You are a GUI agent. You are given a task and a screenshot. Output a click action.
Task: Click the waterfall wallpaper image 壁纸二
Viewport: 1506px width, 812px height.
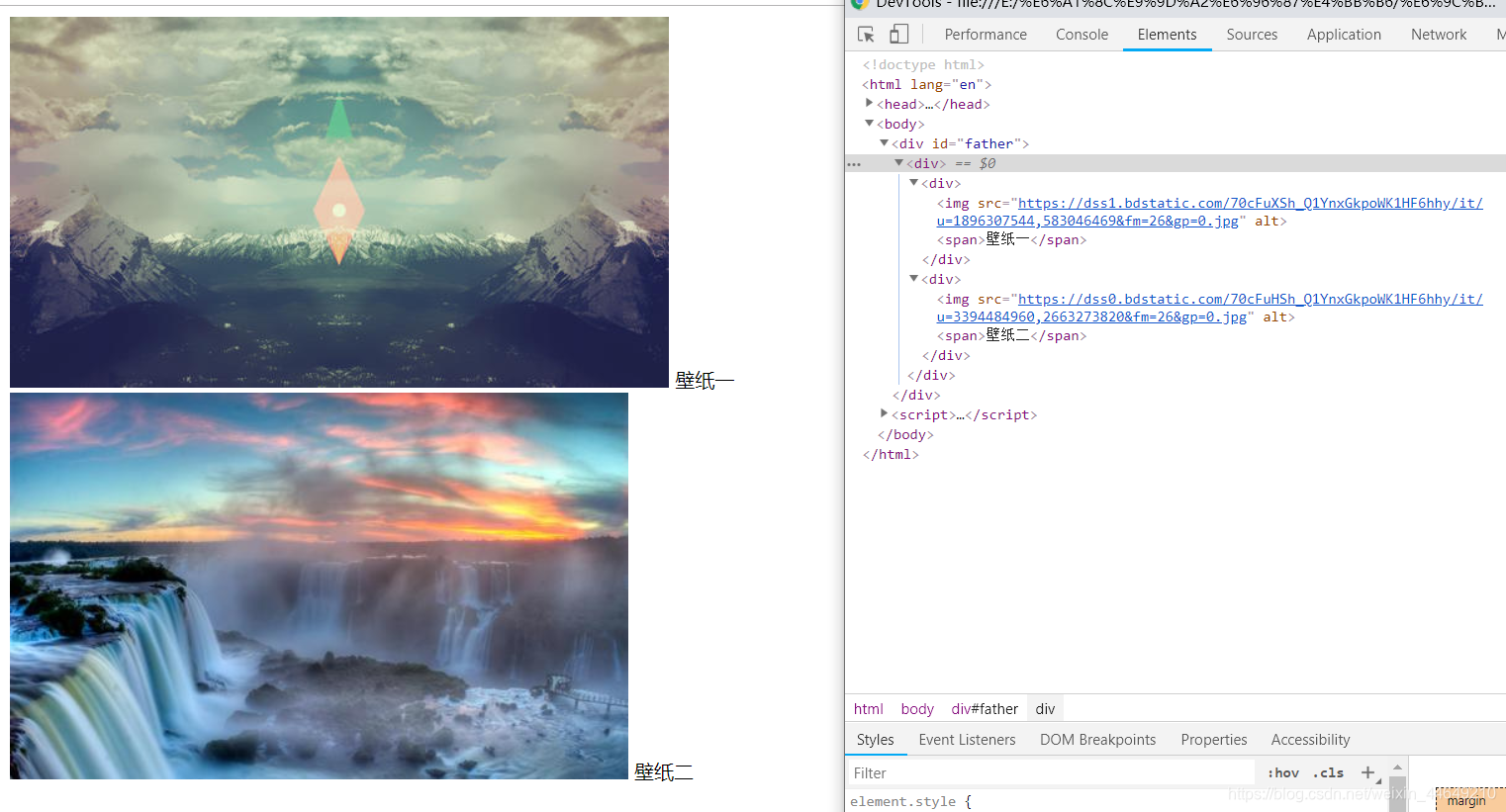(319, 586)
